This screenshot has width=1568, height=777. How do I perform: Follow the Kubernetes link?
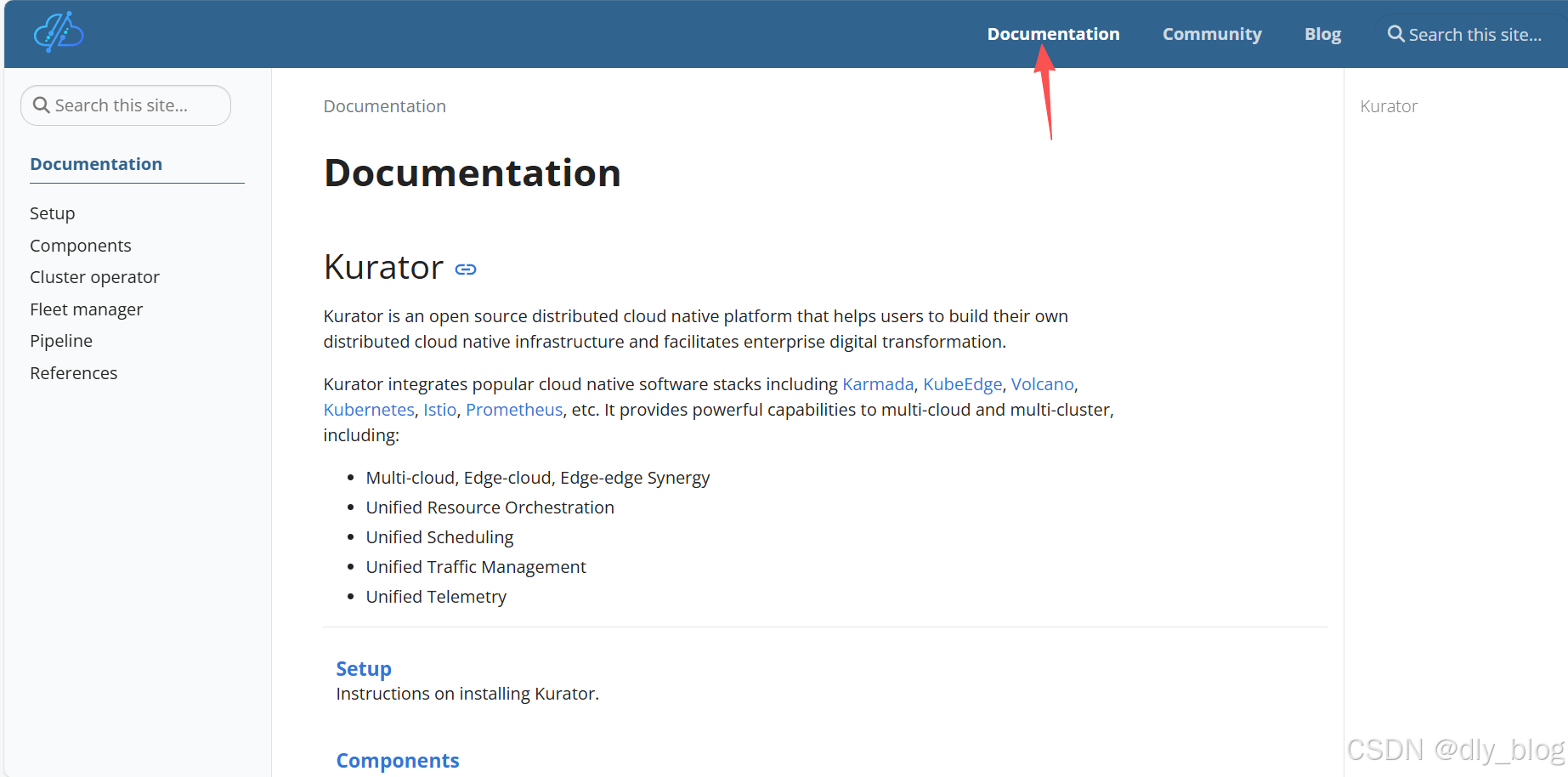[x=369, y=410]
